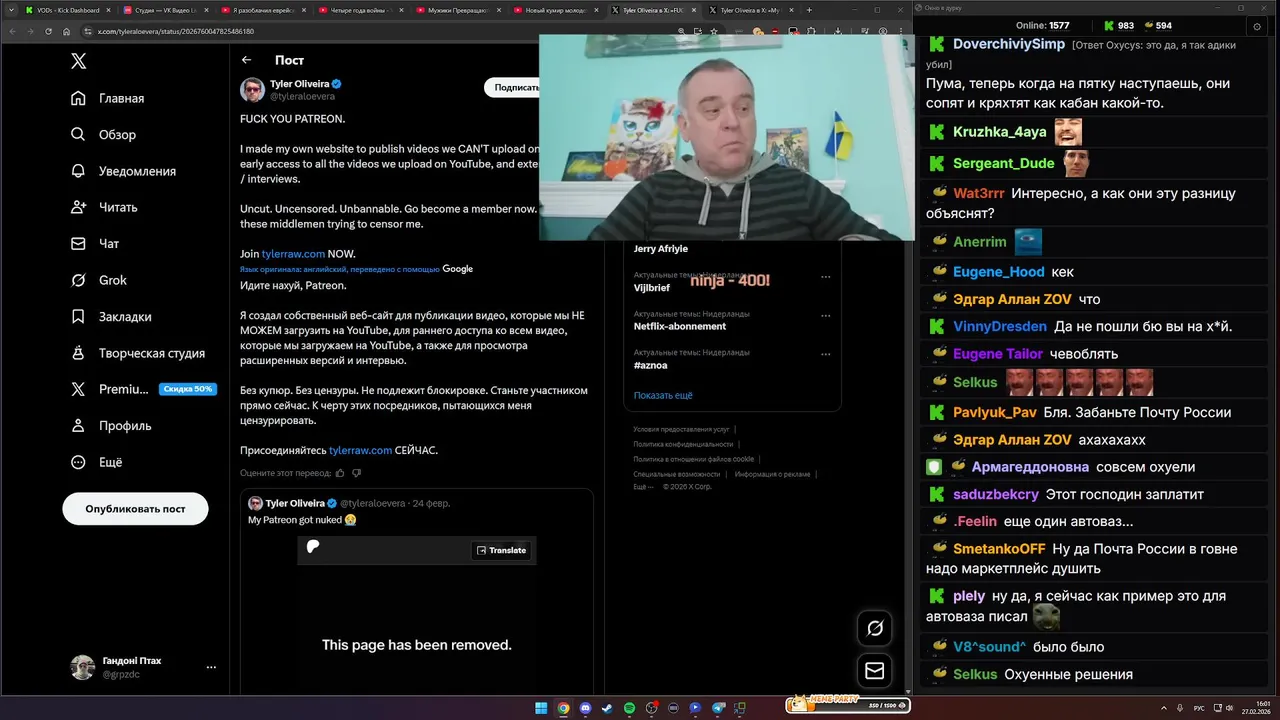Click Показать ещё in trends
The width and height of the screenshot is (1280, 720).
tap(662, 395)
